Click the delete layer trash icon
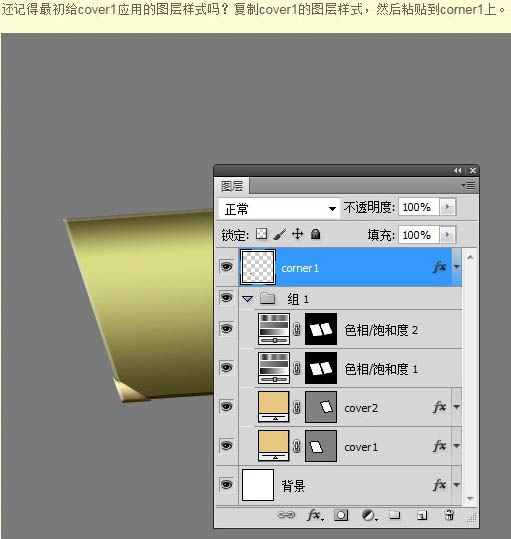 449,515
